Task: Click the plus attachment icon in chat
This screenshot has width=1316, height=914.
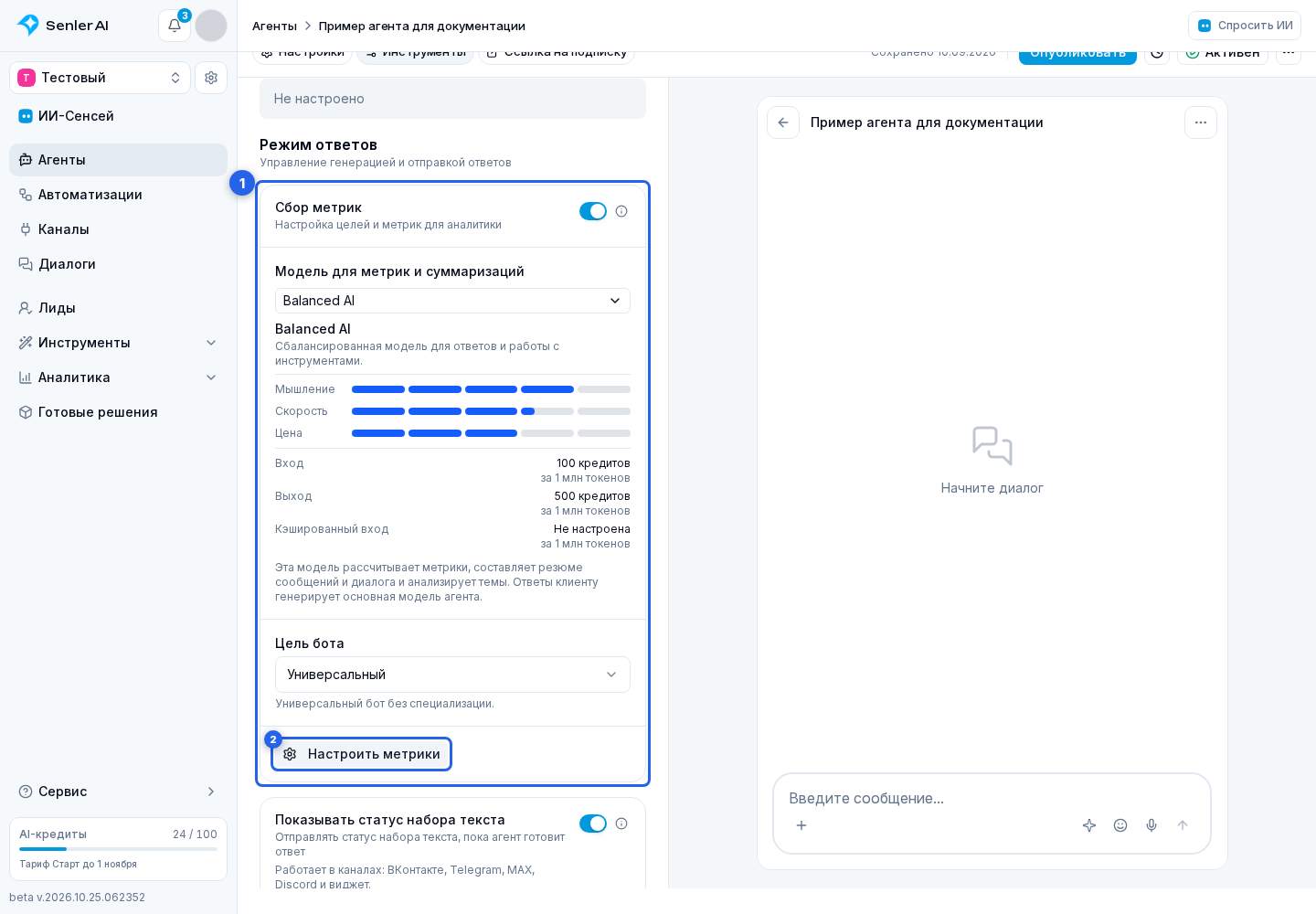Action: 801,825
